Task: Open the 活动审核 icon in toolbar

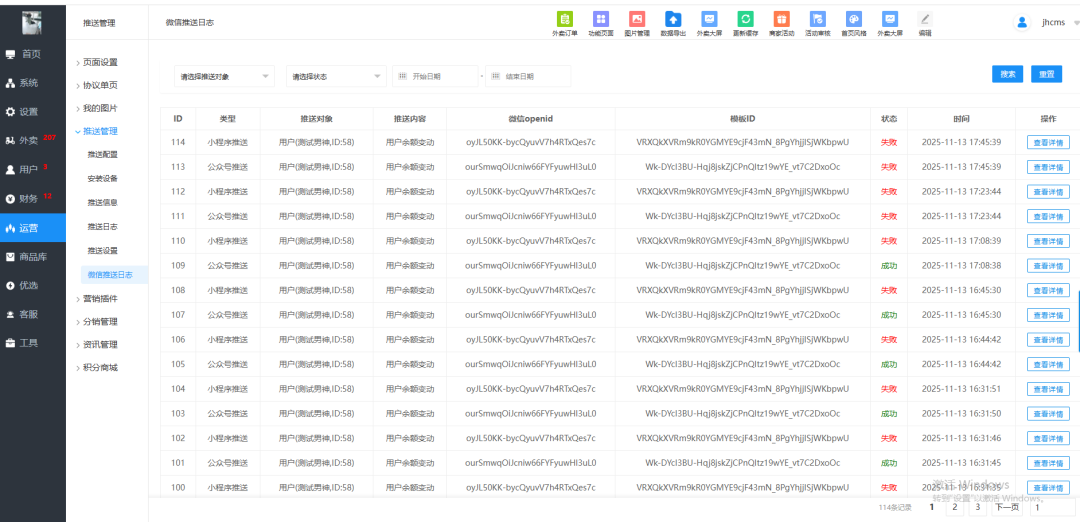Action: click(x=817, y=19)
